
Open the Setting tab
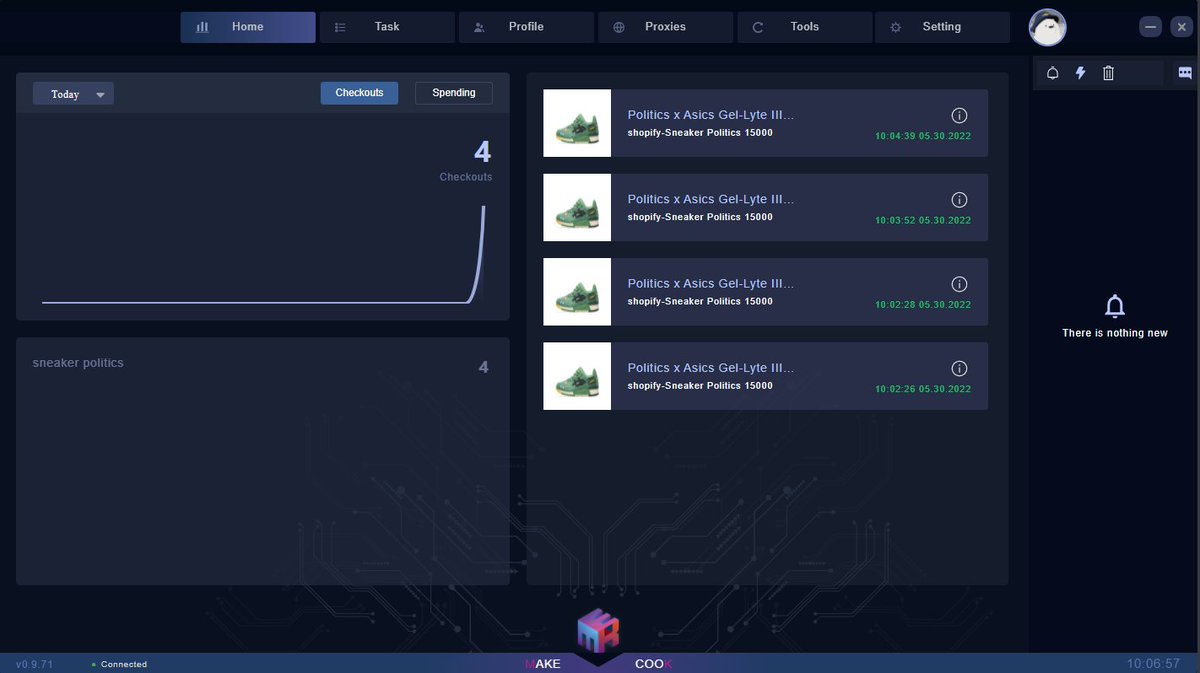click(942, 27)
